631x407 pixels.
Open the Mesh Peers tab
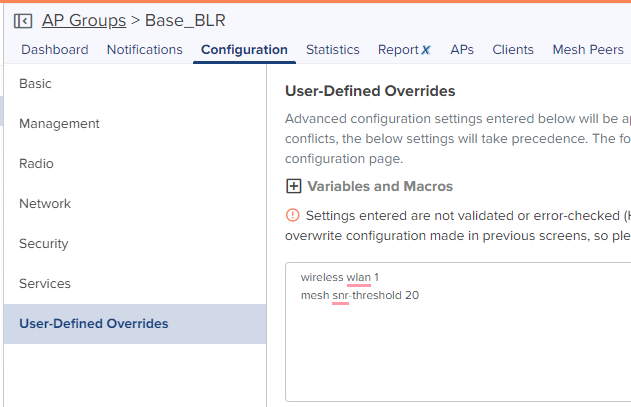[x=588, y=50]
